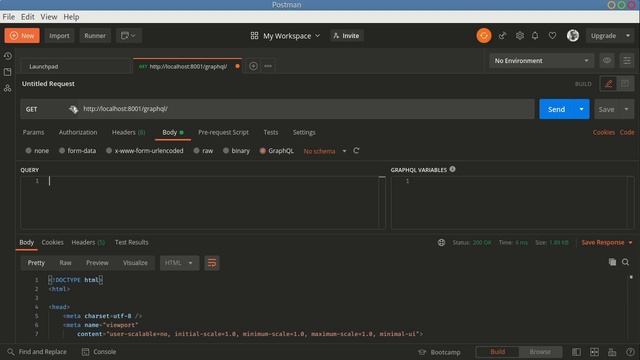Expand the Save button dropdown arrow
Viewport: 640px width, 360px height.
point(626,109)
